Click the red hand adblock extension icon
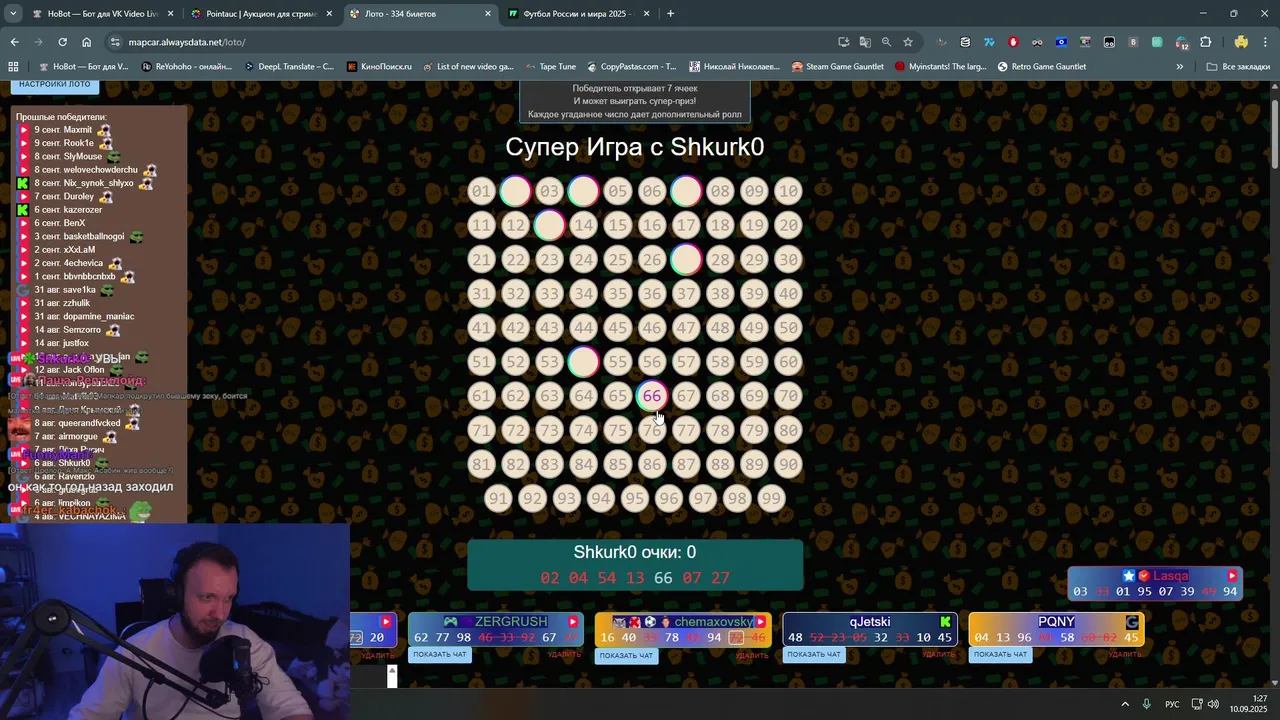The height and width of the screenshot is (720, 1280). click(x=1013, y=42)
